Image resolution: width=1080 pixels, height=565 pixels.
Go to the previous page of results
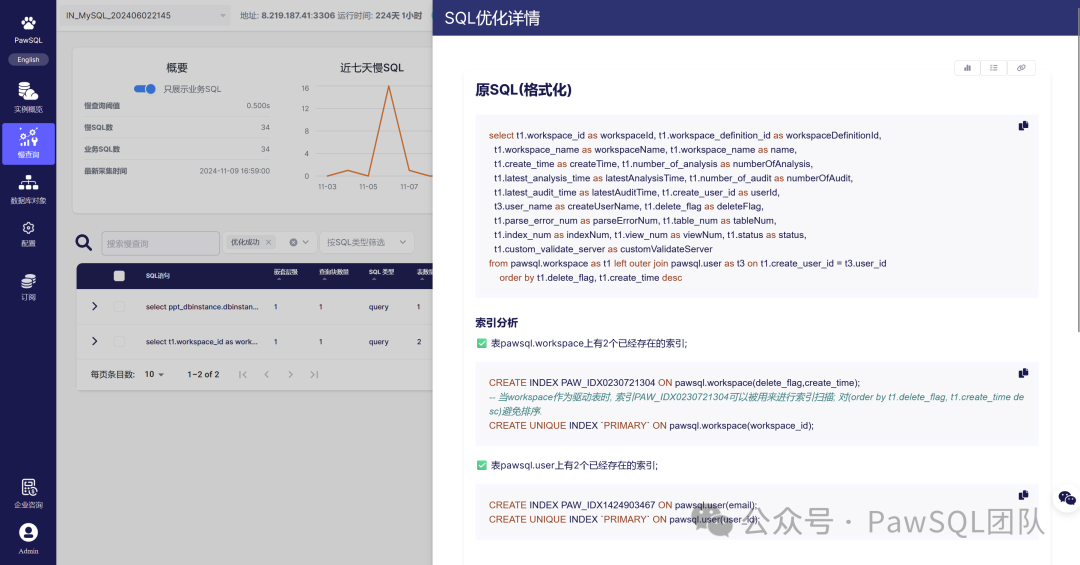point(267,374)
